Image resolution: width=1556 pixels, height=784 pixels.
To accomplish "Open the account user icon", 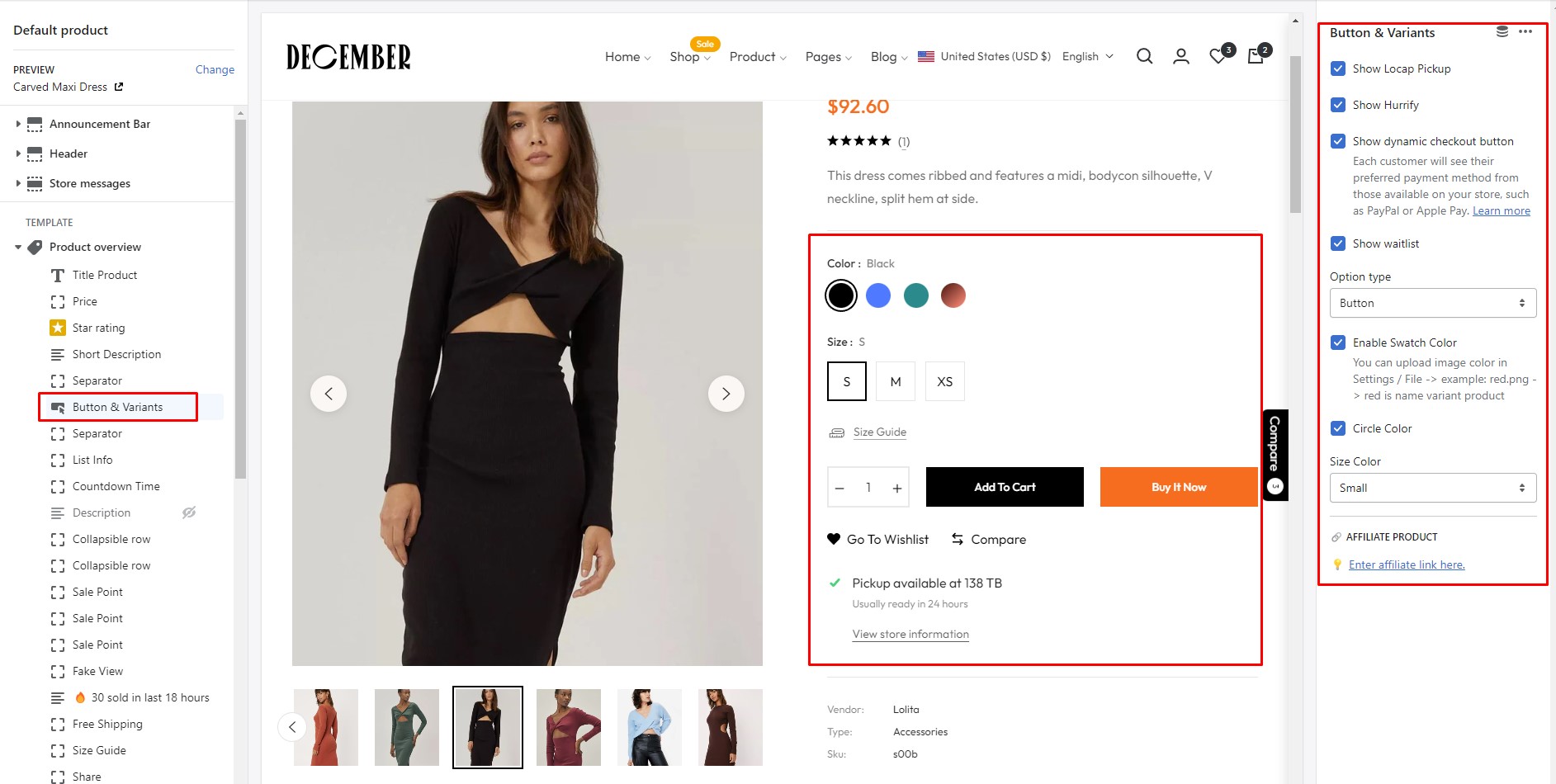I will pyautogui.click(x=1181, y=56).
